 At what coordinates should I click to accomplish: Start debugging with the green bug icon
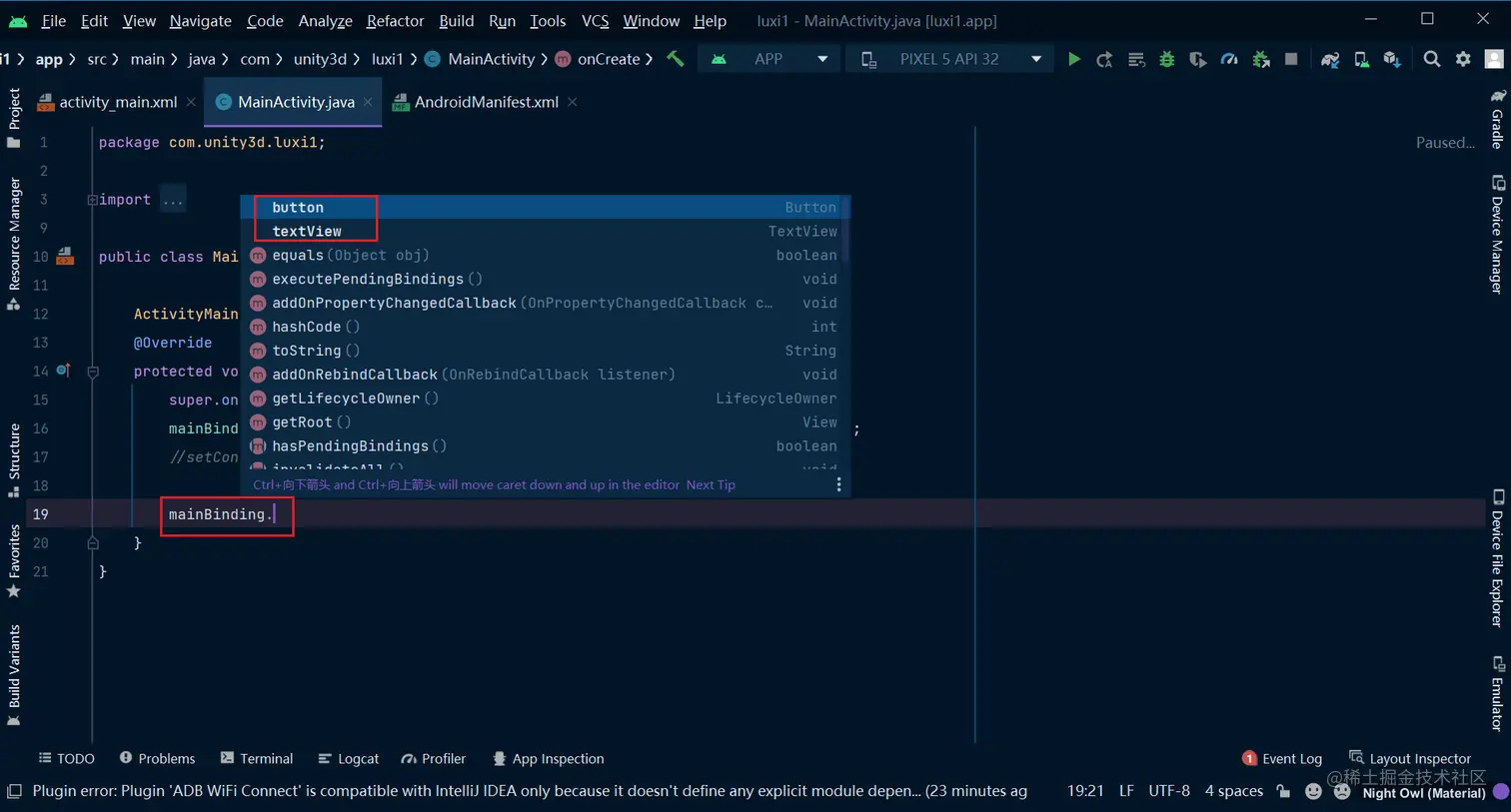[1166, 59]
